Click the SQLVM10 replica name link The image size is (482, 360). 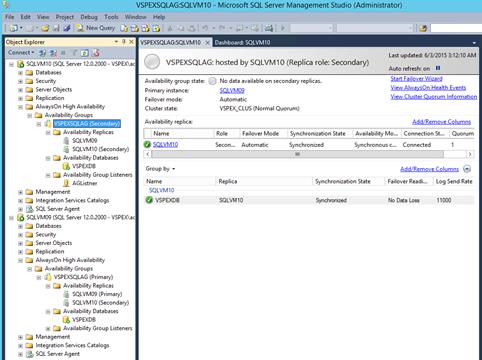click(165, 144)
